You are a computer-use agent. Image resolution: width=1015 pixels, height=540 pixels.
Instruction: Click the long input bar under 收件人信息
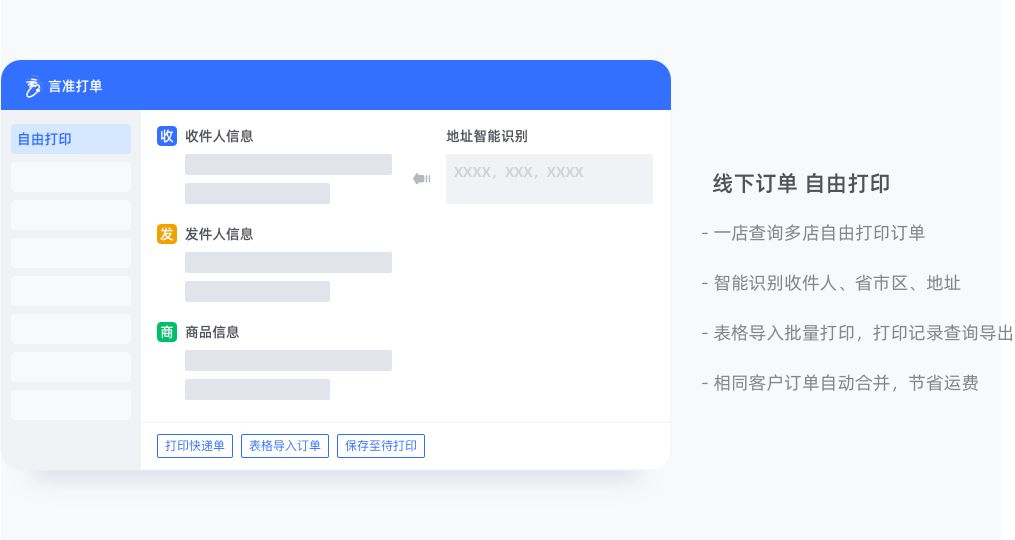288,164
